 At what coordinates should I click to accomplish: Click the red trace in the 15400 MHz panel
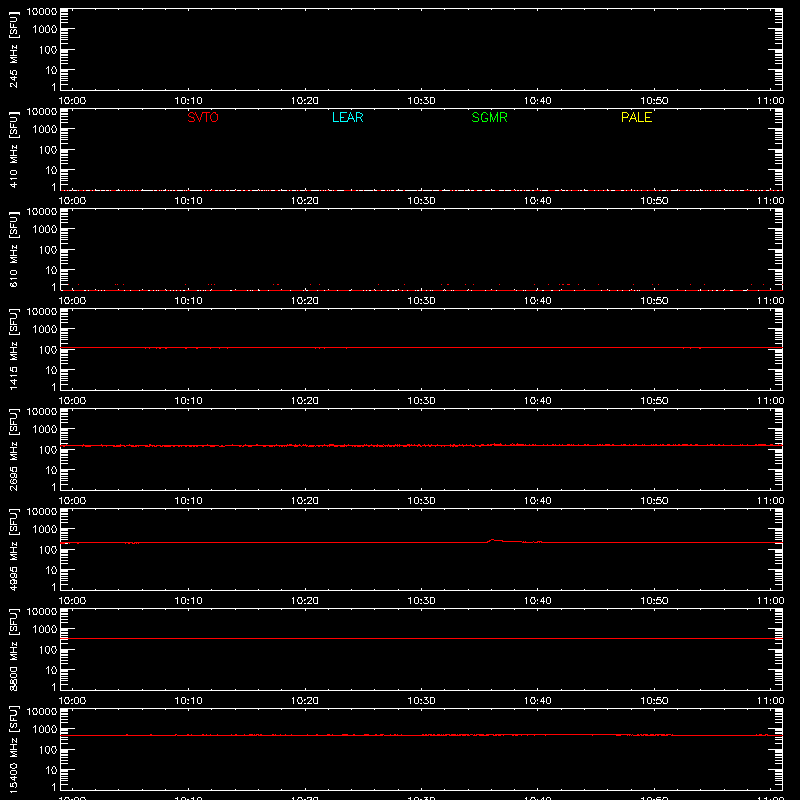pyautogui.click(x=421, y=735)
